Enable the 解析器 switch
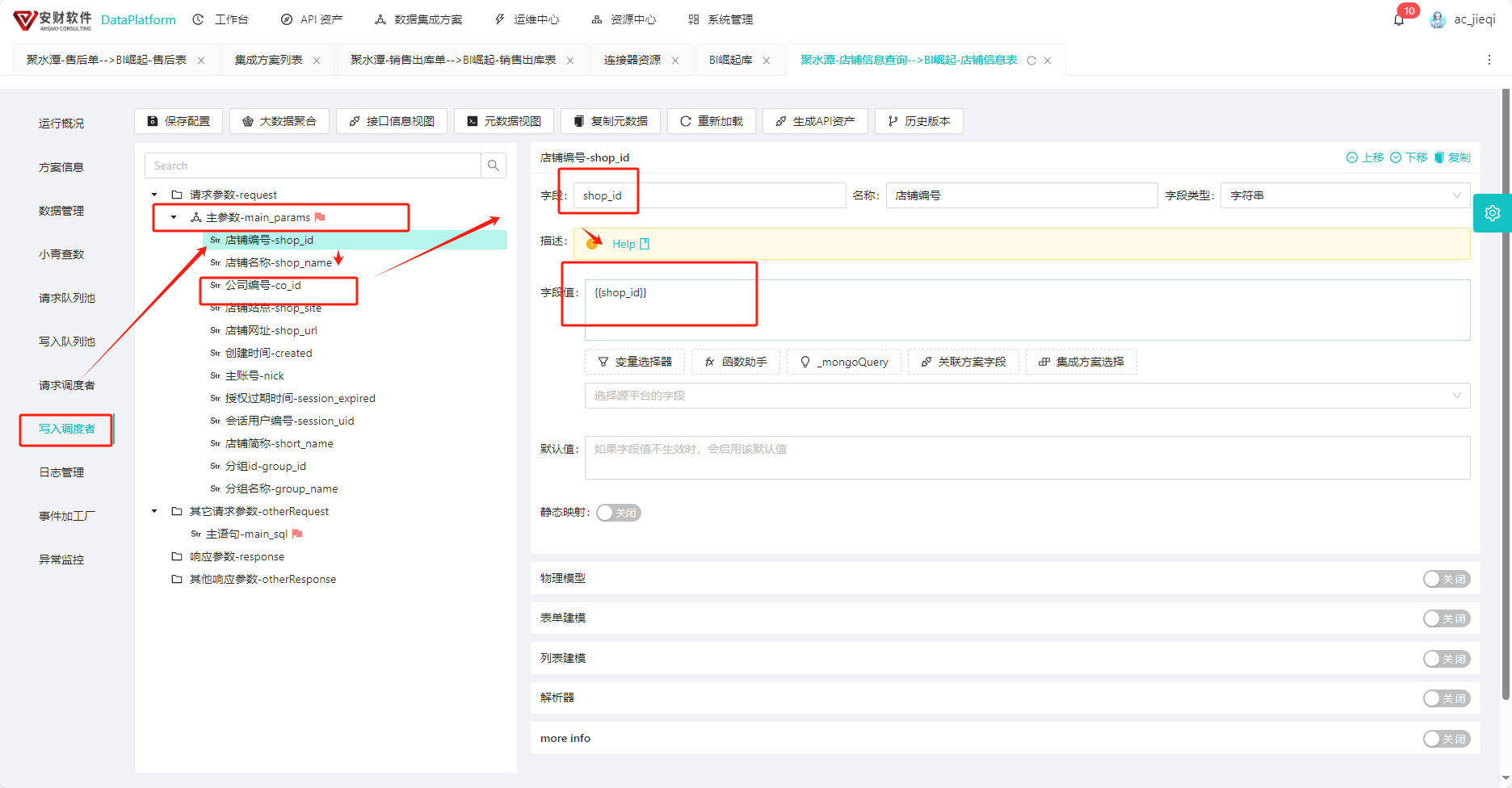Image resolution: width=1512 pixels, height=788 pixels. point(1447,698)
